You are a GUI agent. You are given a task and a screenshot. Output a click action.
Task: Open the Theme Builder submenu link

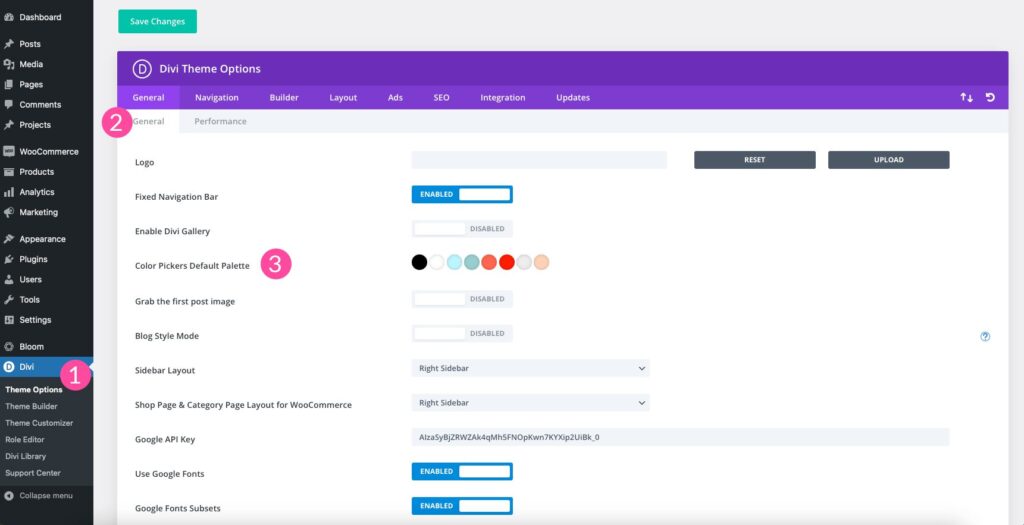[31, 406]
